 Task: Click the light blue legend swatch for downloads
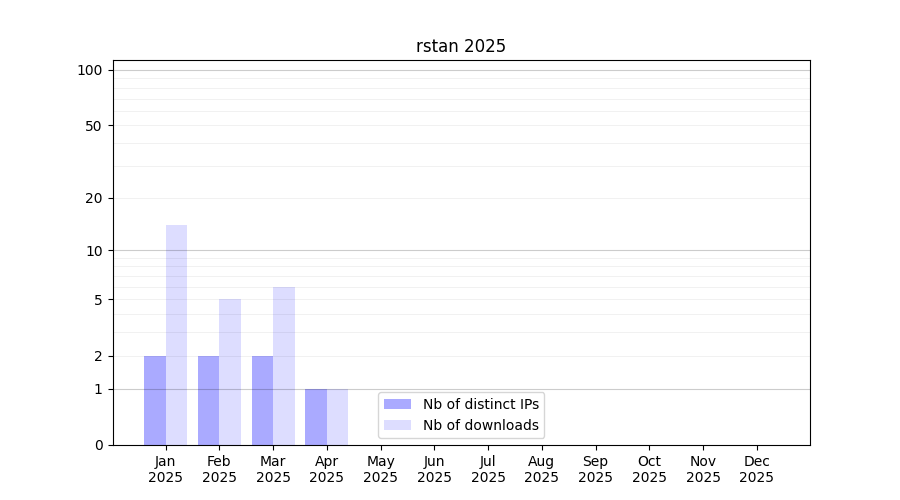(x=397, y=425)
